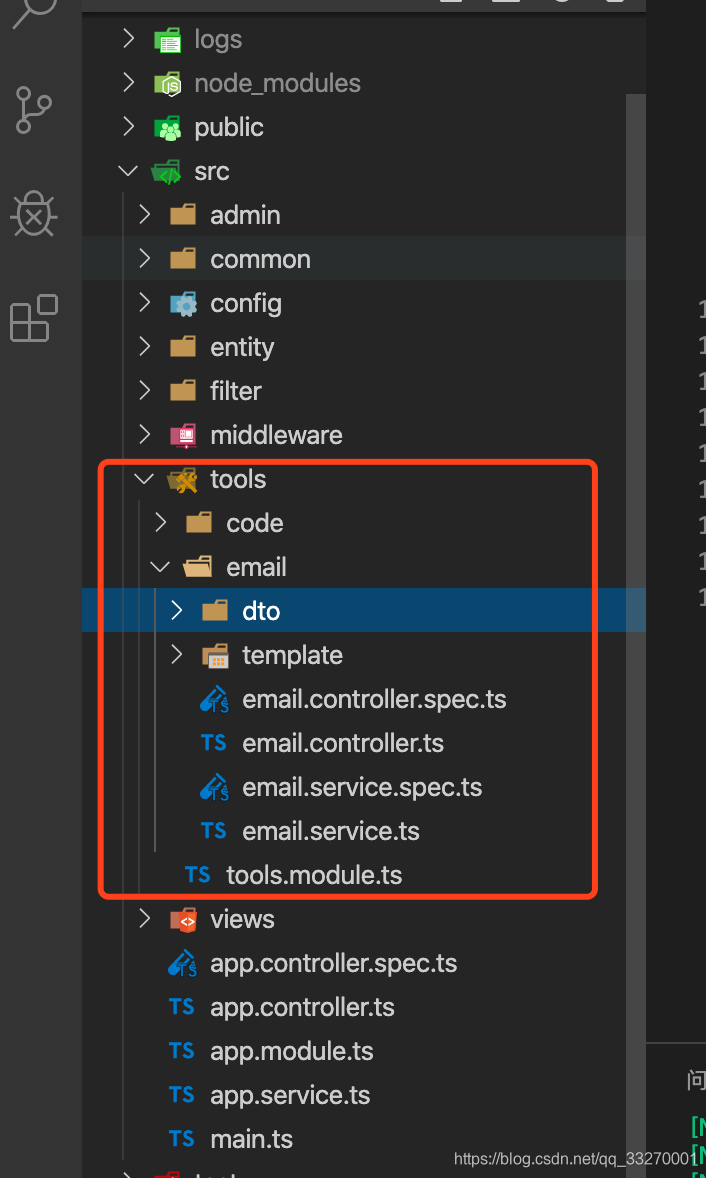Image resolution: width=706 pixels, height=1178 pixels.
Task: Expand the middleware folder chevron
Action: point(144,435)
